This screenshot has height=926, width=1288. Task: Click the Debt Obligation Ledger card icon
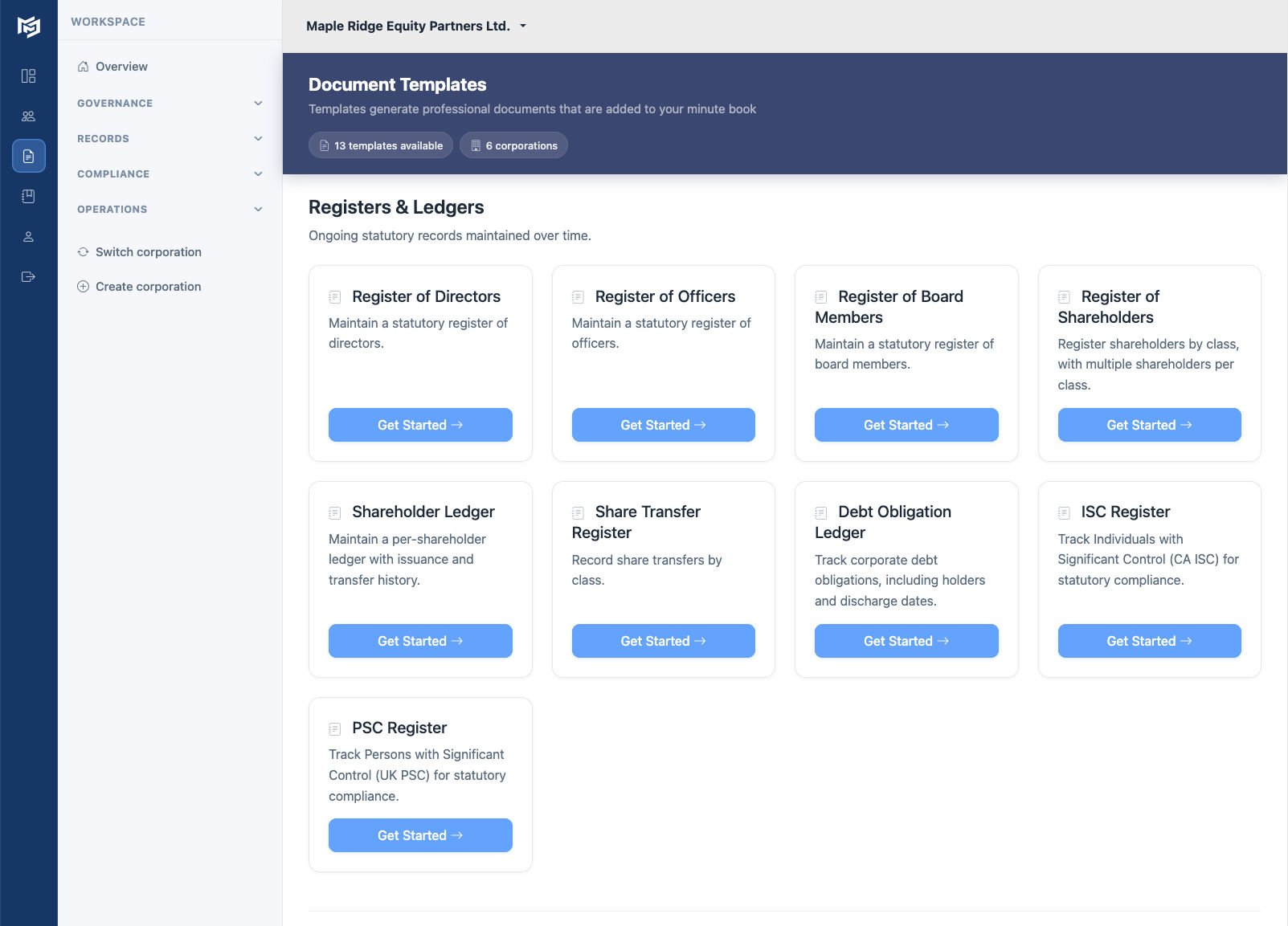(820, 511)
